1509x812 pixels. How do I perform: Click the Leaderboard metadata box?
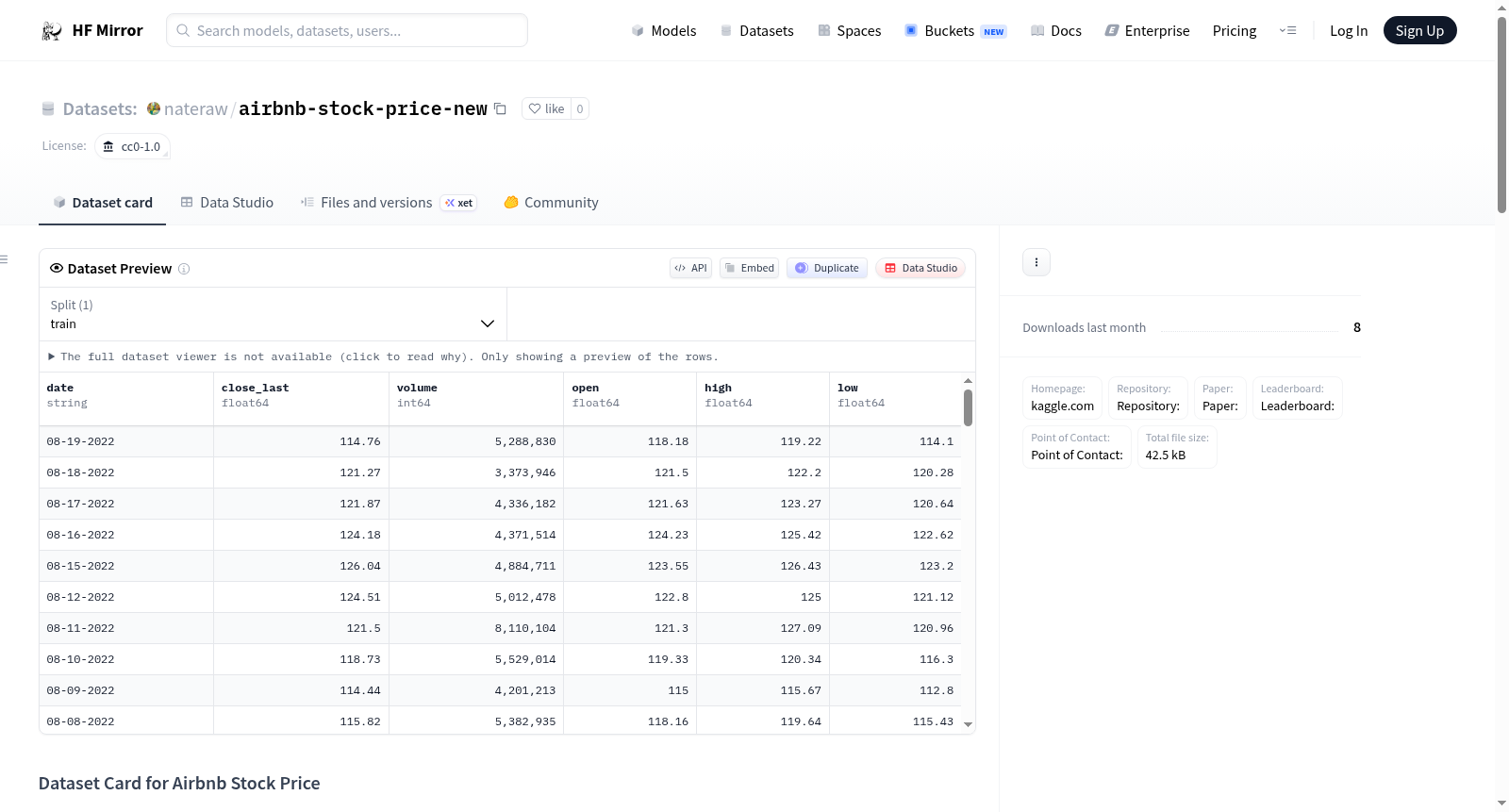1298,398
